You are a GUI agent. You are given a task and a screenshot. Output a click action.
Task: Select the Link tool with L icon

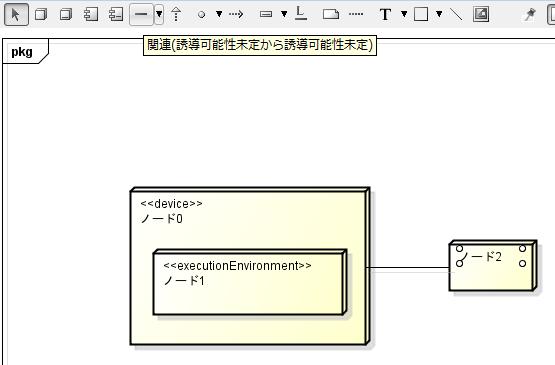[301, 13]
